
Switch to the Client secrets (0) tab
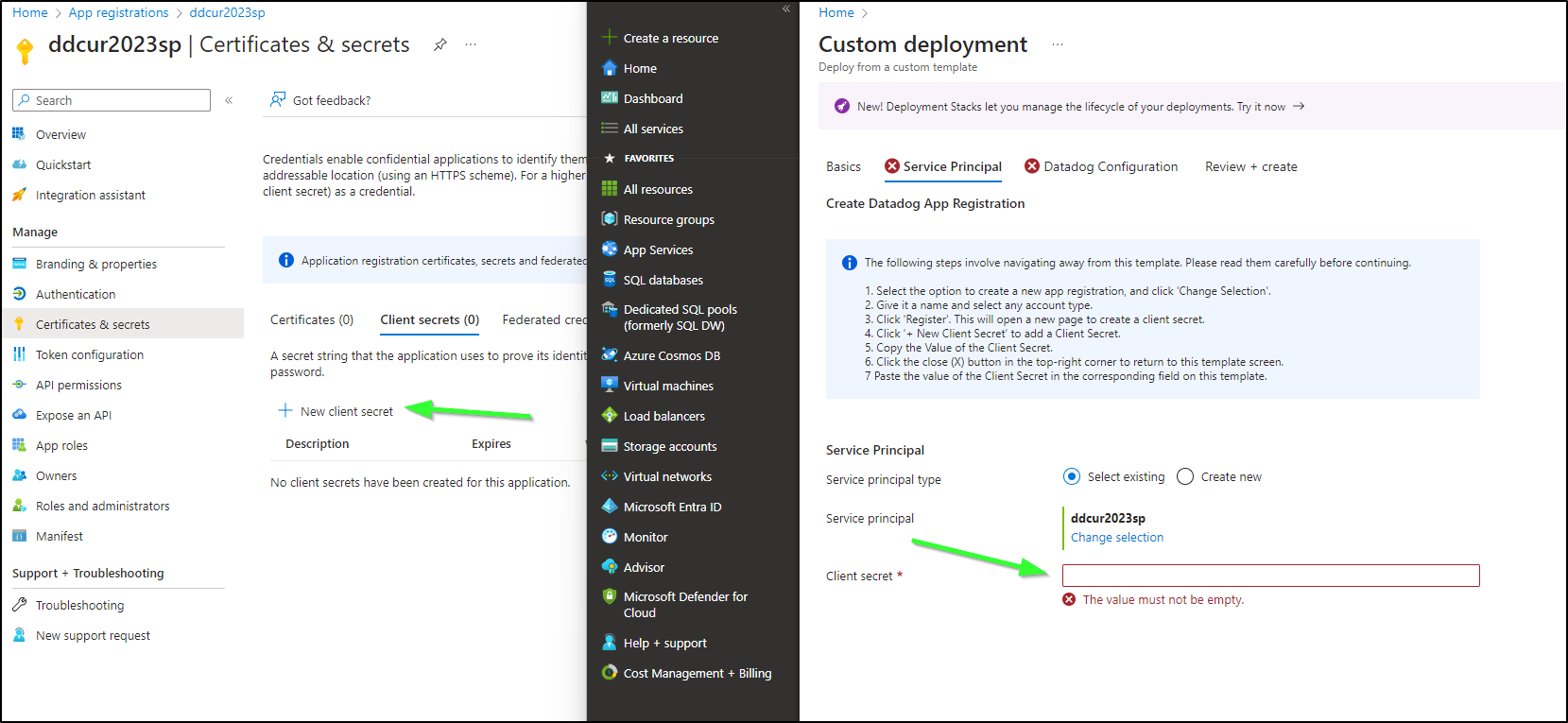(x=430, y=319)
